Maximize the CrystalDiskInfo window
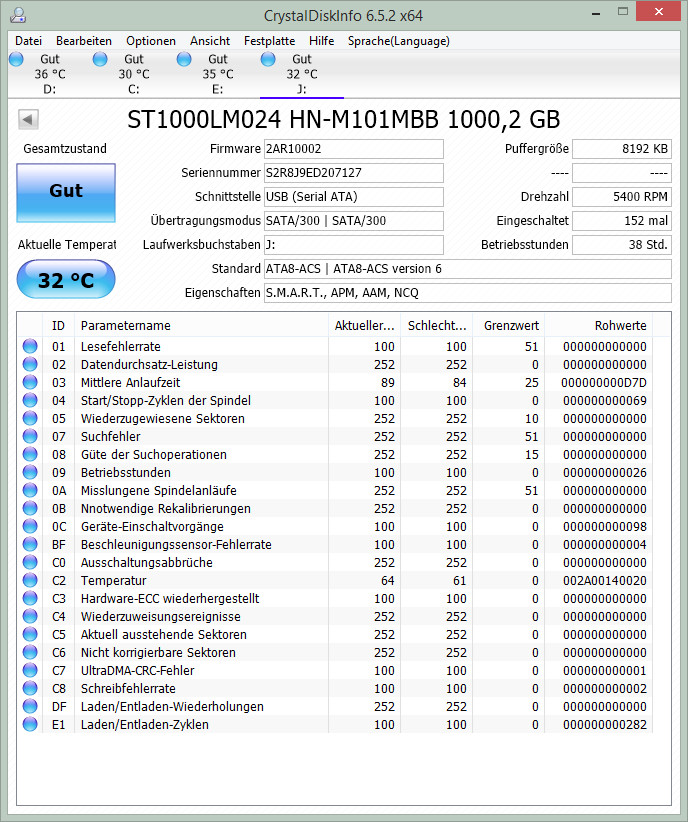688x822 pixels. click(623, 12)
